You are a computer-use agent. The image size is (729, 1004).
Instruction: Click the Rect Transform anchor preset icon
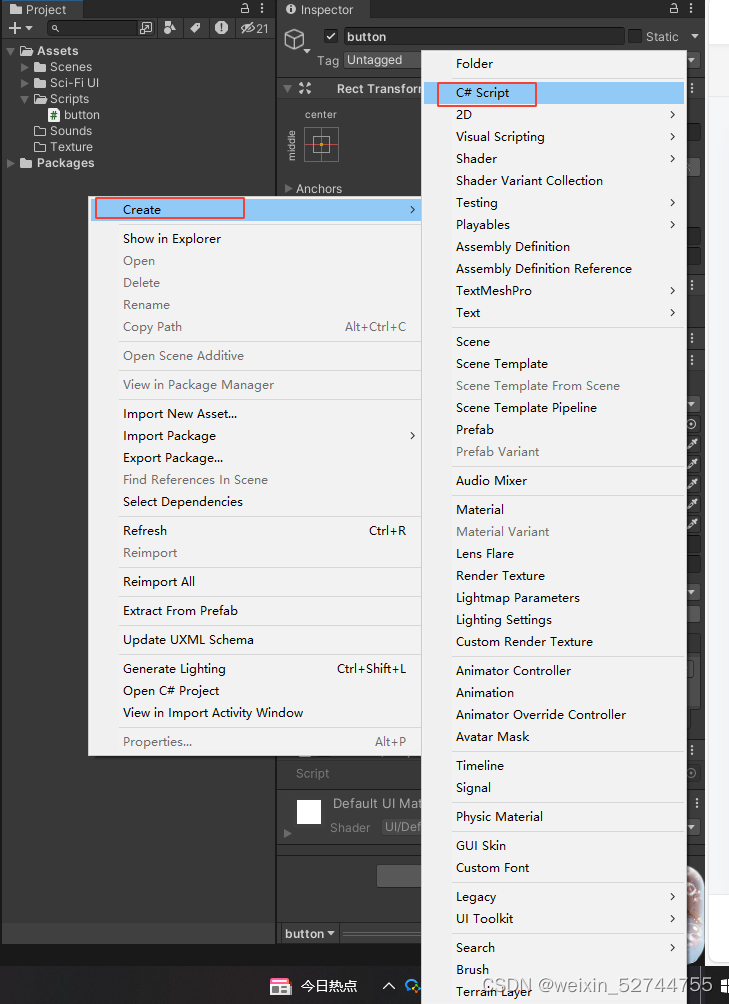point(322,146)
